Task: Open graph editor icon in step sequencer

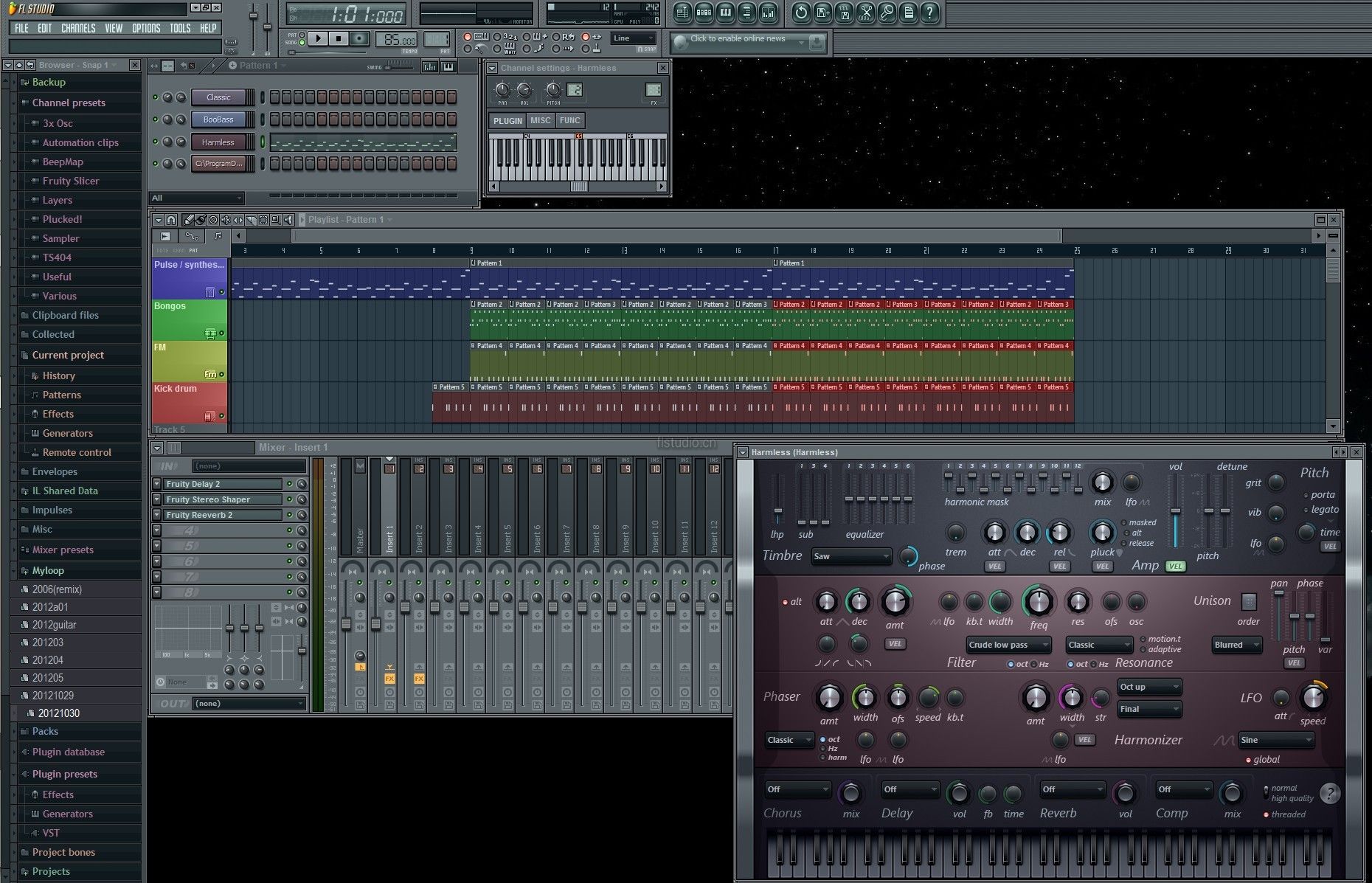Action: tap(430, 66)
